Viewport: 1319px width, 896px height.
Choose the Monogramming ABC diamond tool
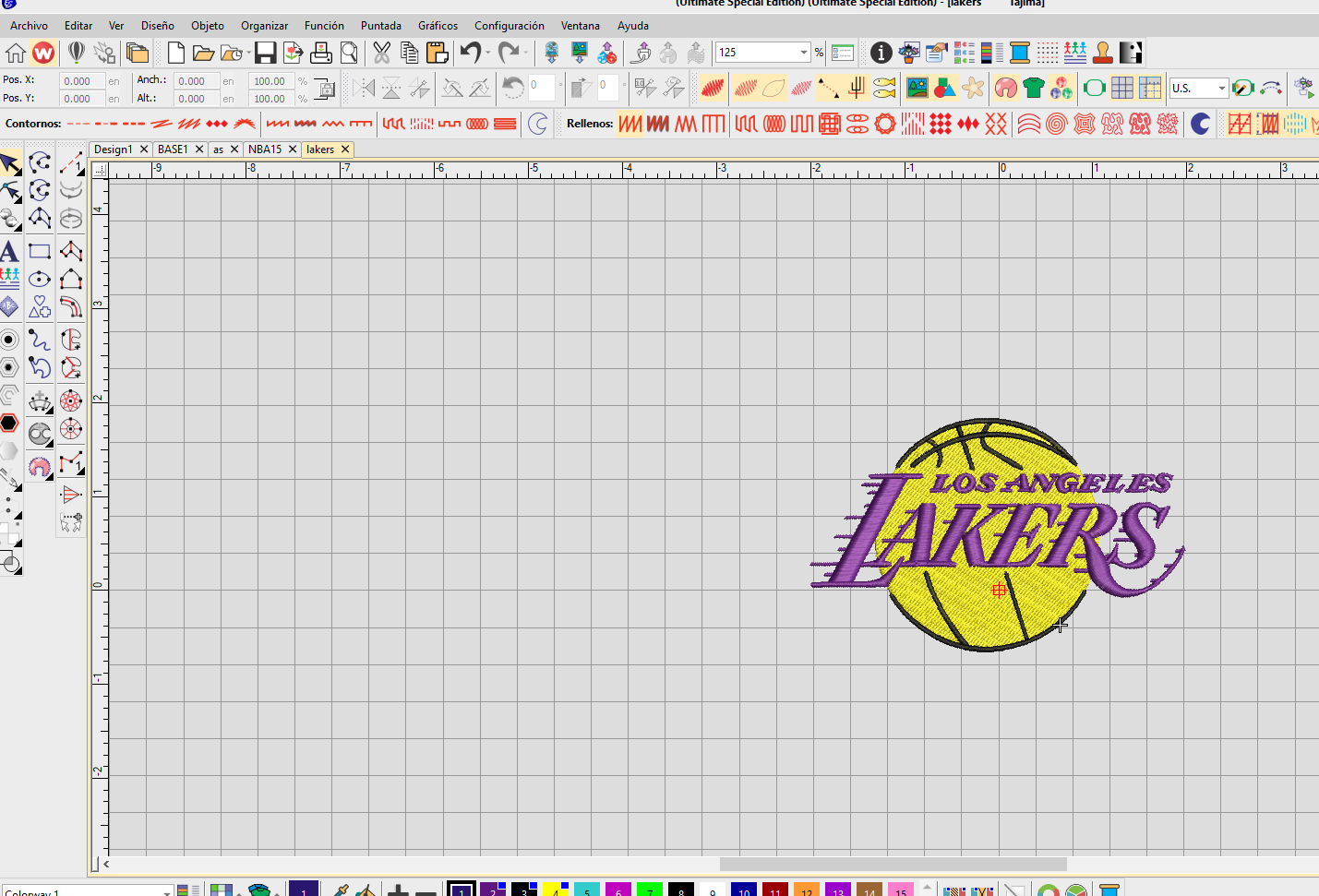(9, 306)
